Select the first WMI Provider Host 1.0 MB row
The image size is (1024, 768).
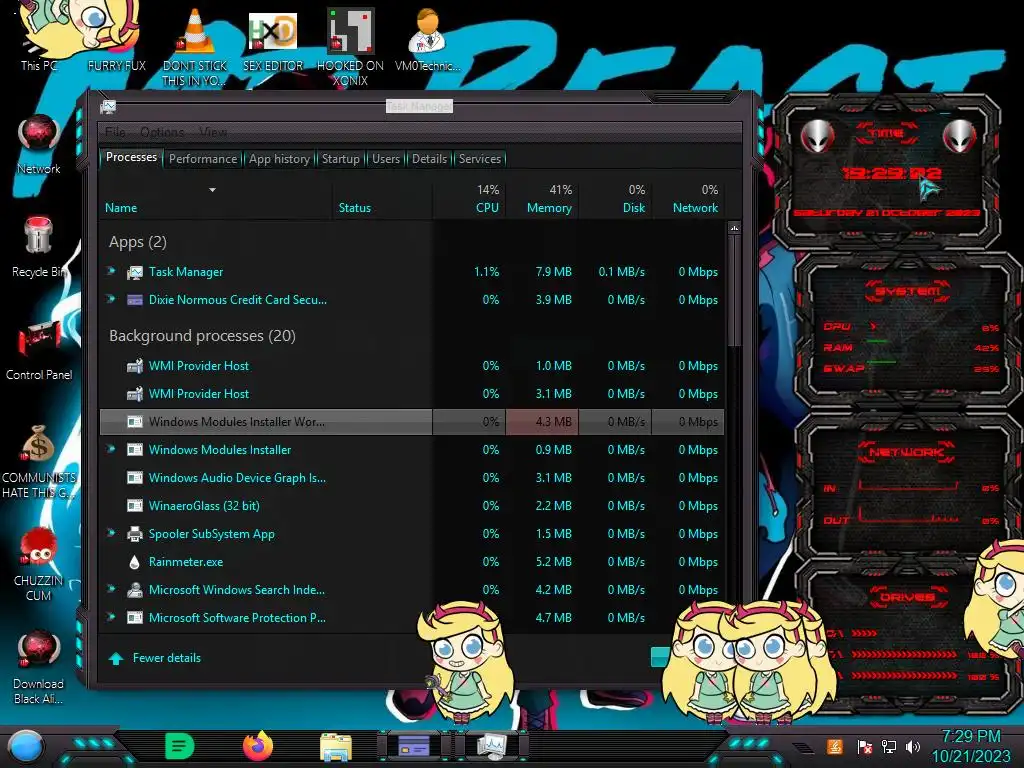pos(411,366)
